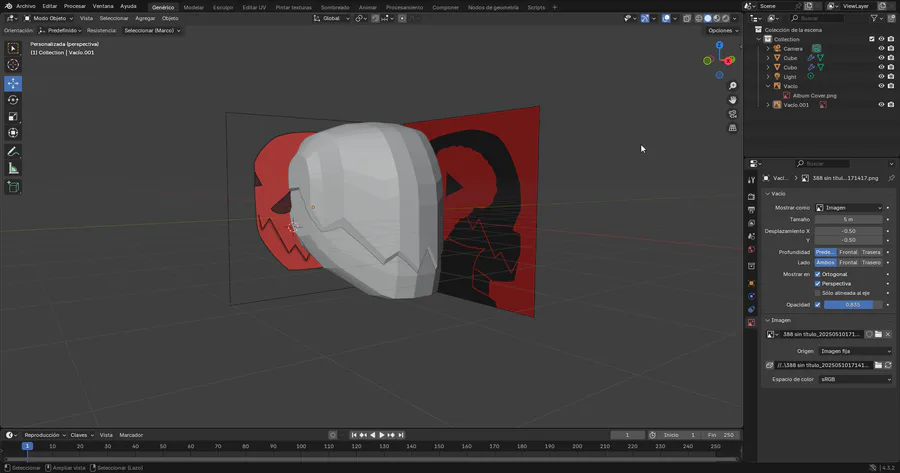The image size is (900, 473).
Task: Hide Camera in viewport via eye icon
Action: [x=881, y=49]
